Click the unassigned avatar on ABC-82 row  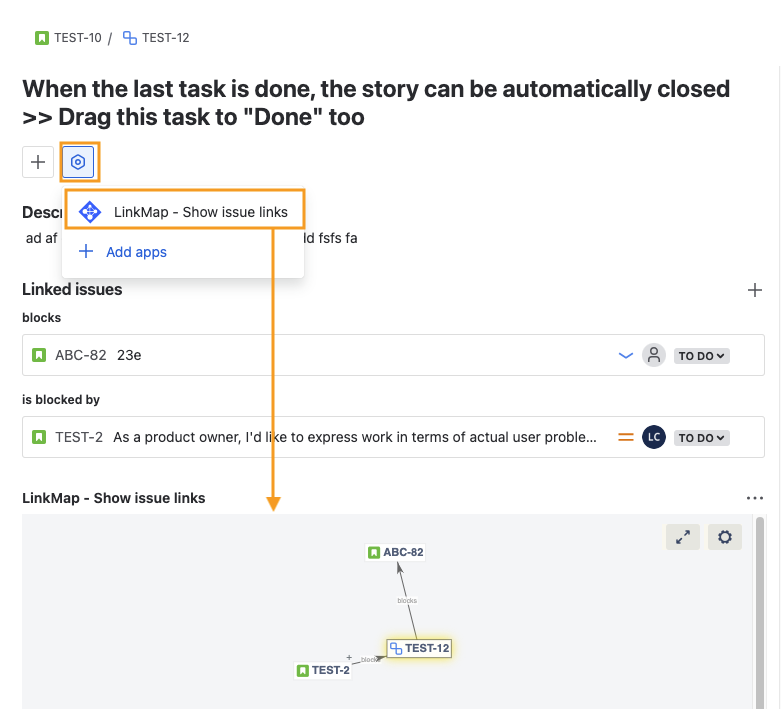click(653, 355)
